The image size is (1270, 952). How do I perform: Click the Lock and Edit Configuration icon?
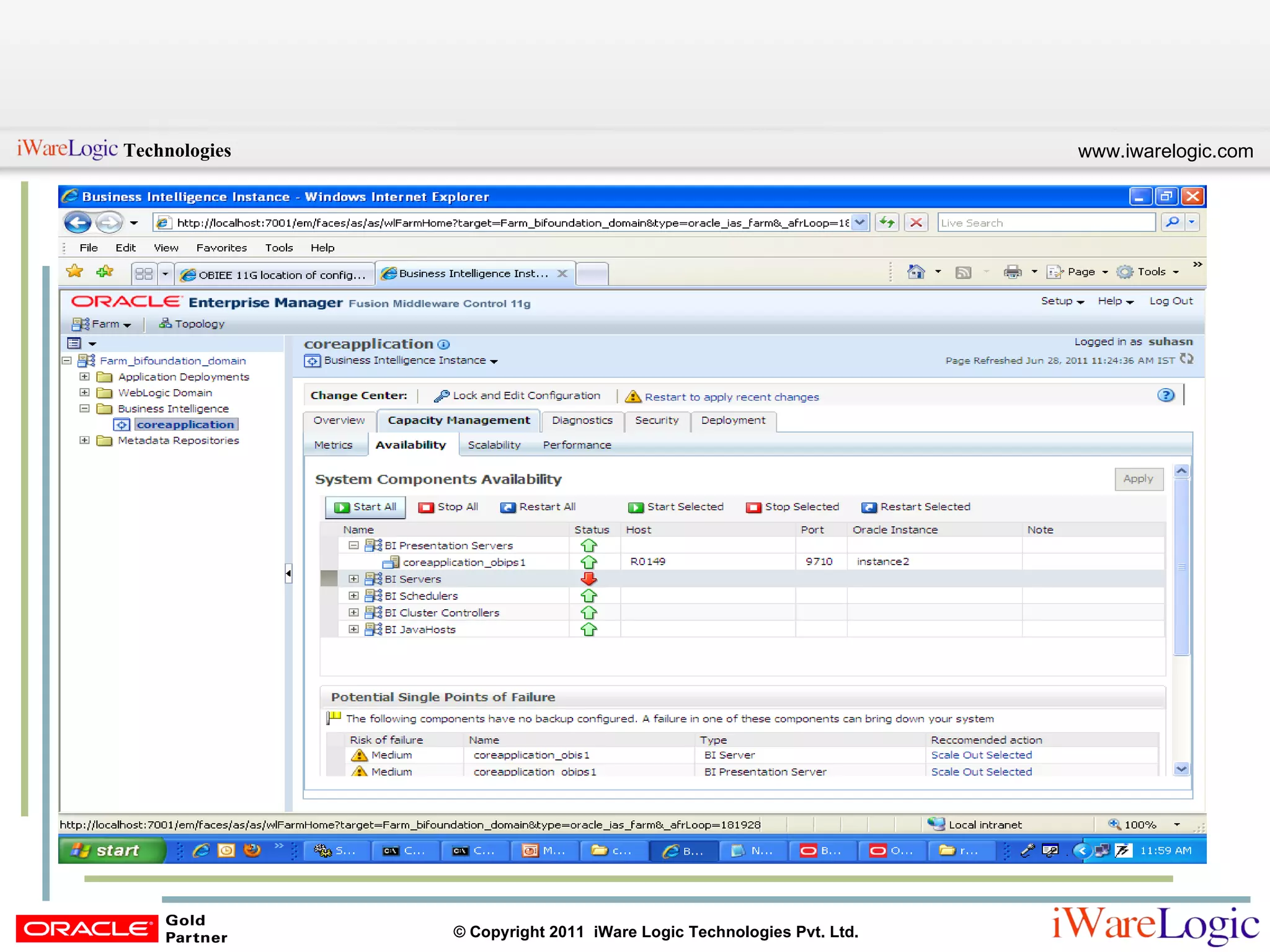(442, 396)
